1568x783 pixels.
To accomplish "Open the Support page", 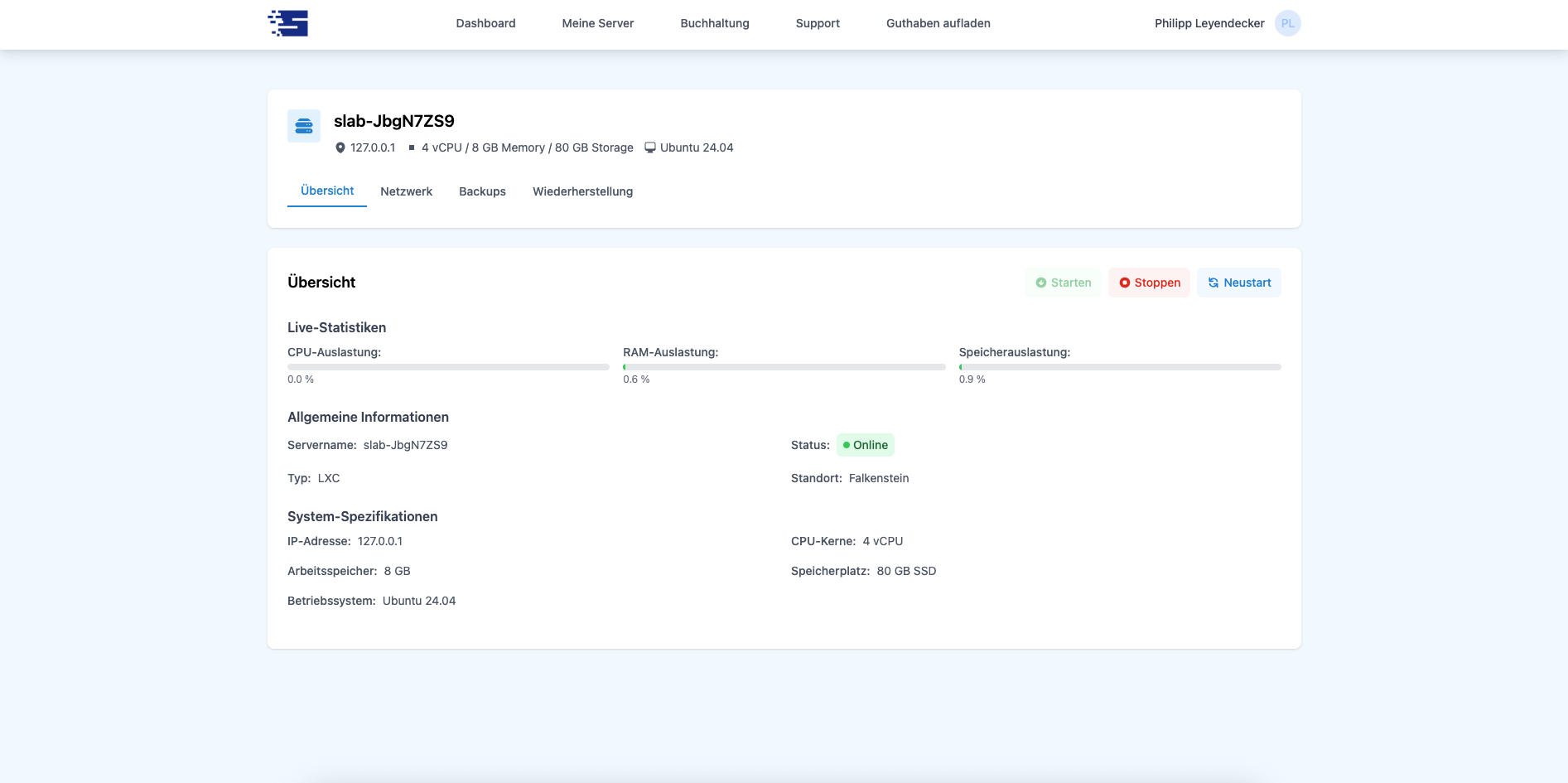I will tap(818, 23).
